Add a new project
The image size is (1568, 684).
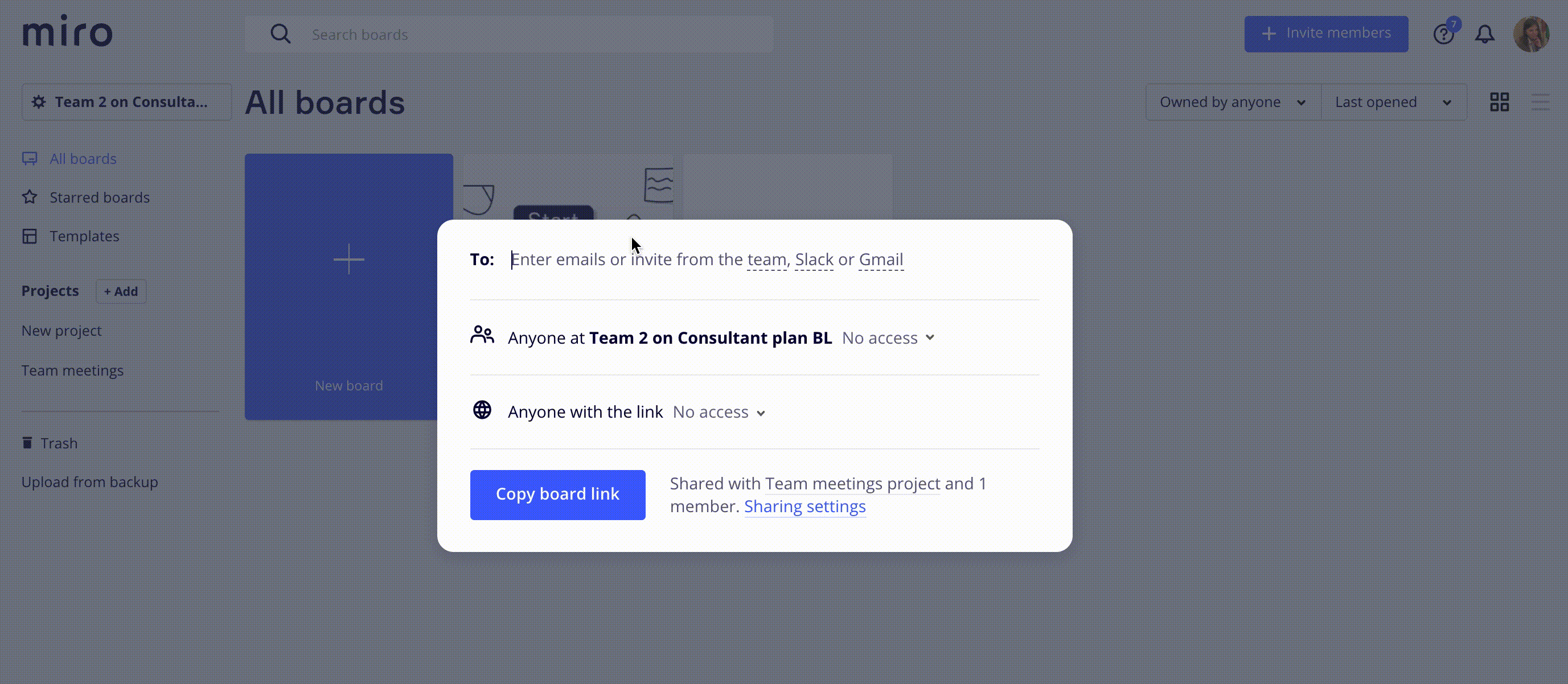[x=121, y=291]
